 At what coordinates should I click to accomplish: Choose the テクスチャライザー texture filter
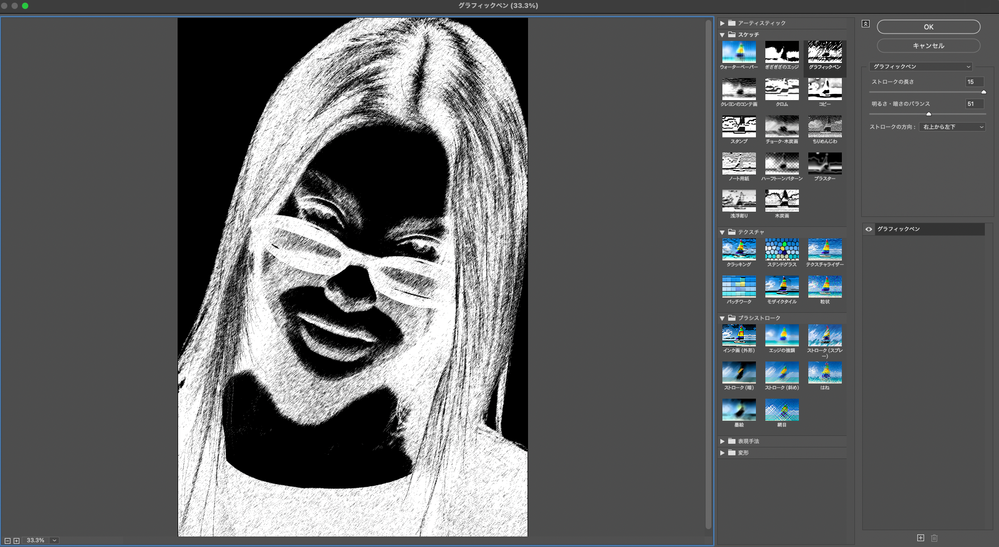pyautogui.click(x=824, y=249)
